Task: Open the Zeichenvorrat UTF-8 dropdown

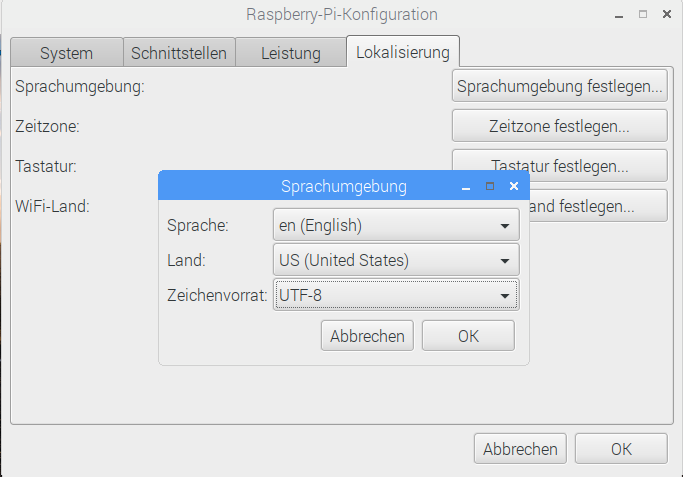Action: [x=395, y=295]
